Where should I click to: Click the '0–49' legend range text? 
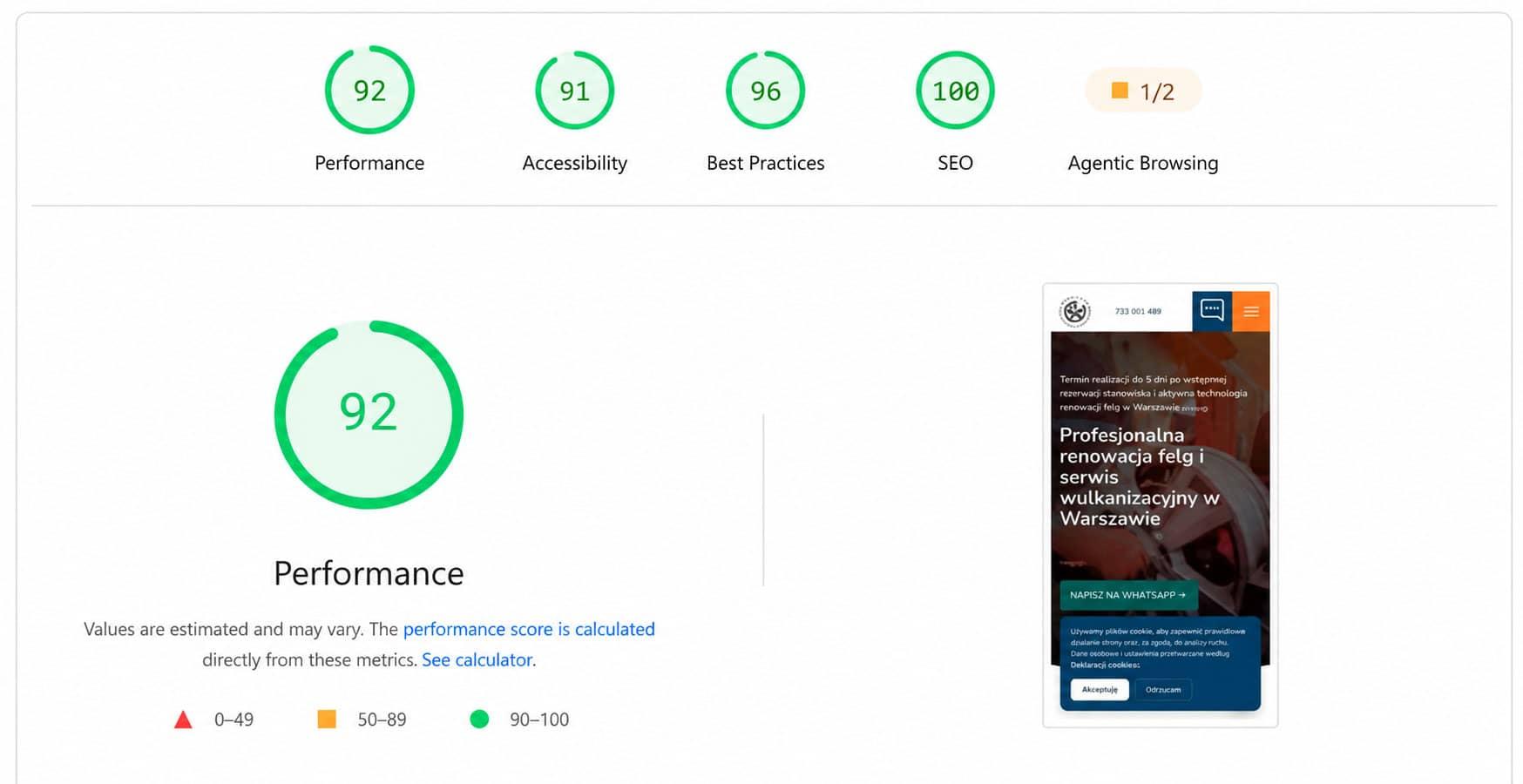pos(234,720)
